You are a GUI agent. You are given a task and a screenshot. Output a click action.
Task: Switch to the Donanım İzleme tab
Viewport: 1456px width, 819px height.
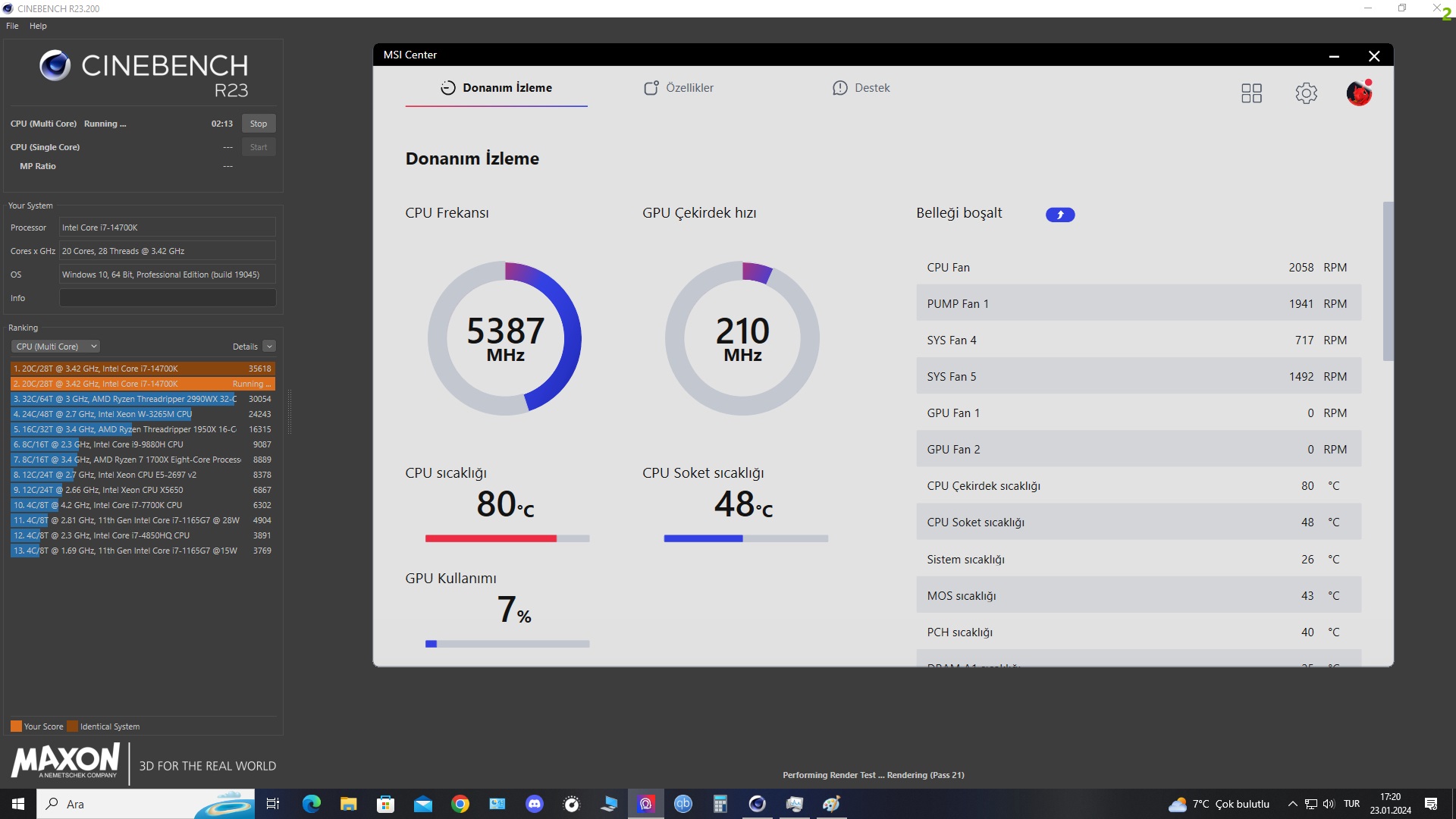tap(496, 88)
